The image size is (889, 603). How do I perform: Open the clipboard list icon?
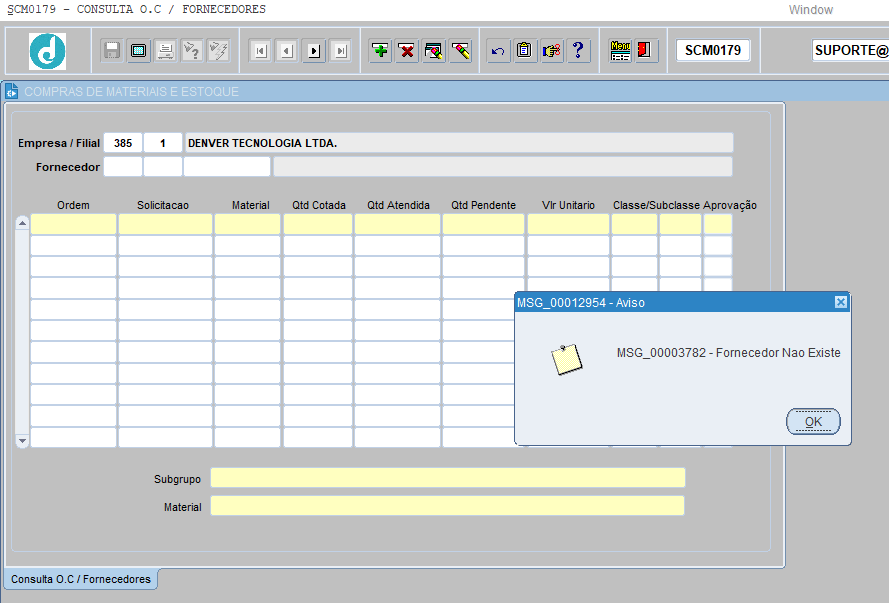point(525,50)
